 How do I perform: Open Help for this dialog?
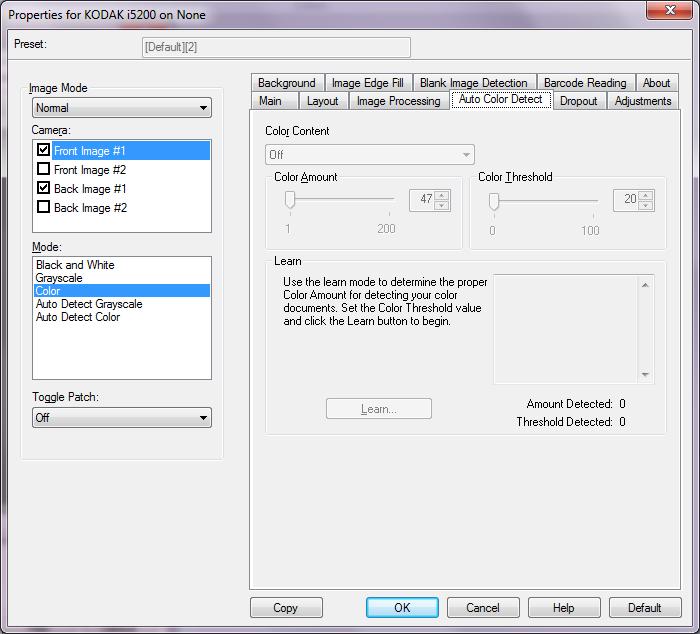564,608
